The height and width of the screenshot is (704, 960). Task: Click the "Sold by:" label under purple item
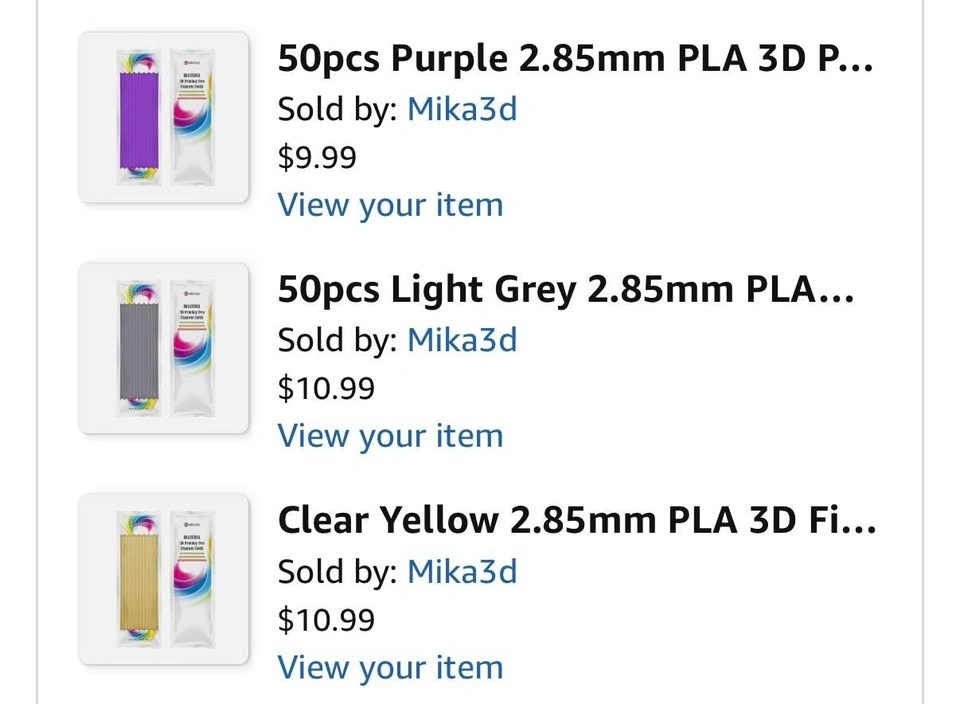click(x=338, y=108)
